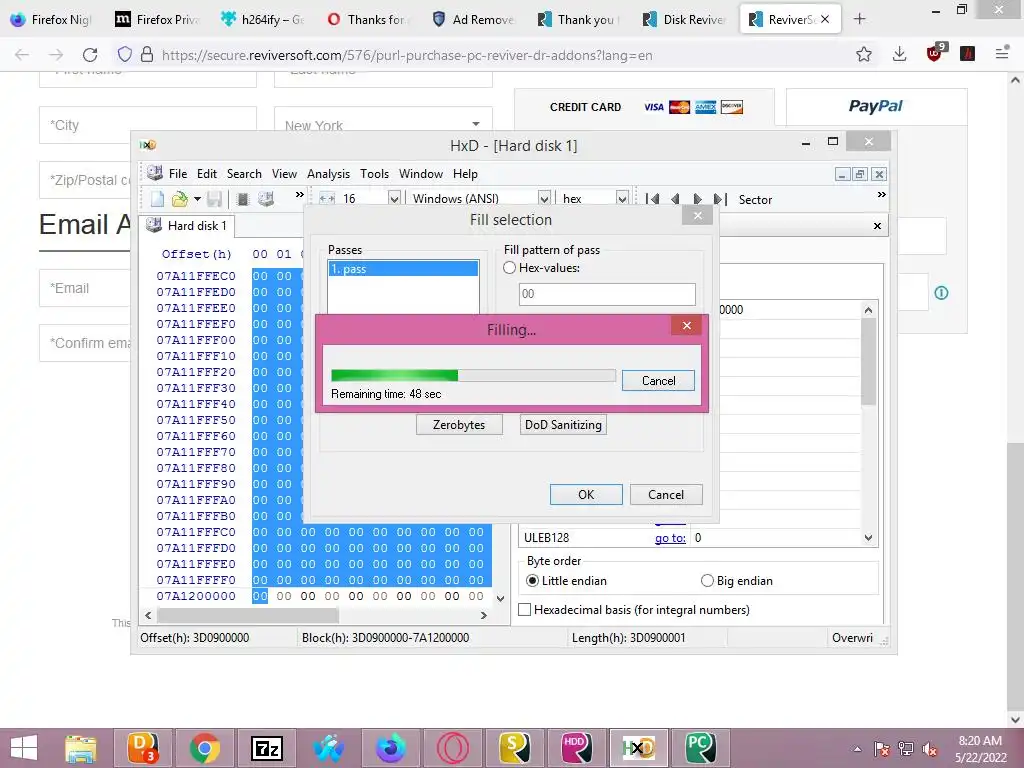The height and width of the screenshot is (768, 1024).
Task: Click OK in Fill selection dialog
Action: pyautogui.click(x=586, y=494)
